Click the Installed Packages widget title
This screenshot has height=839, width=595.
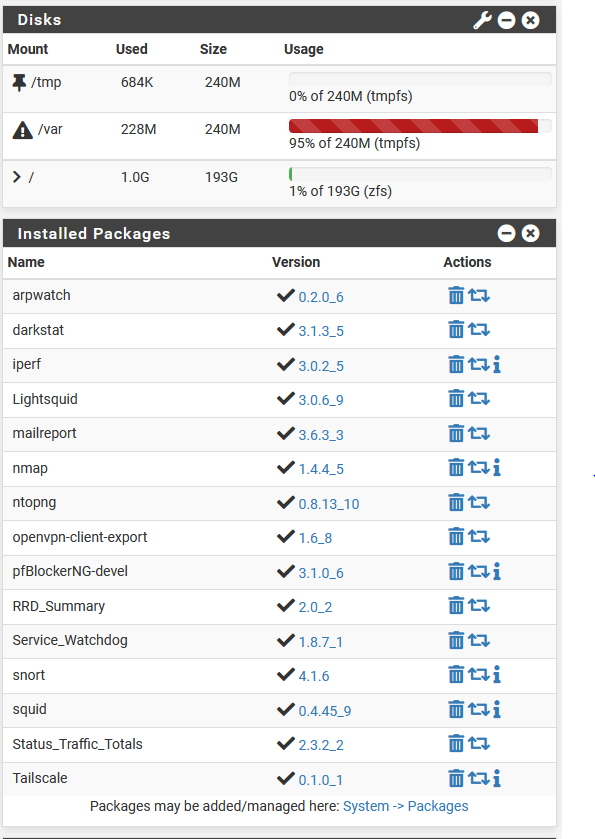coord(94,234)
